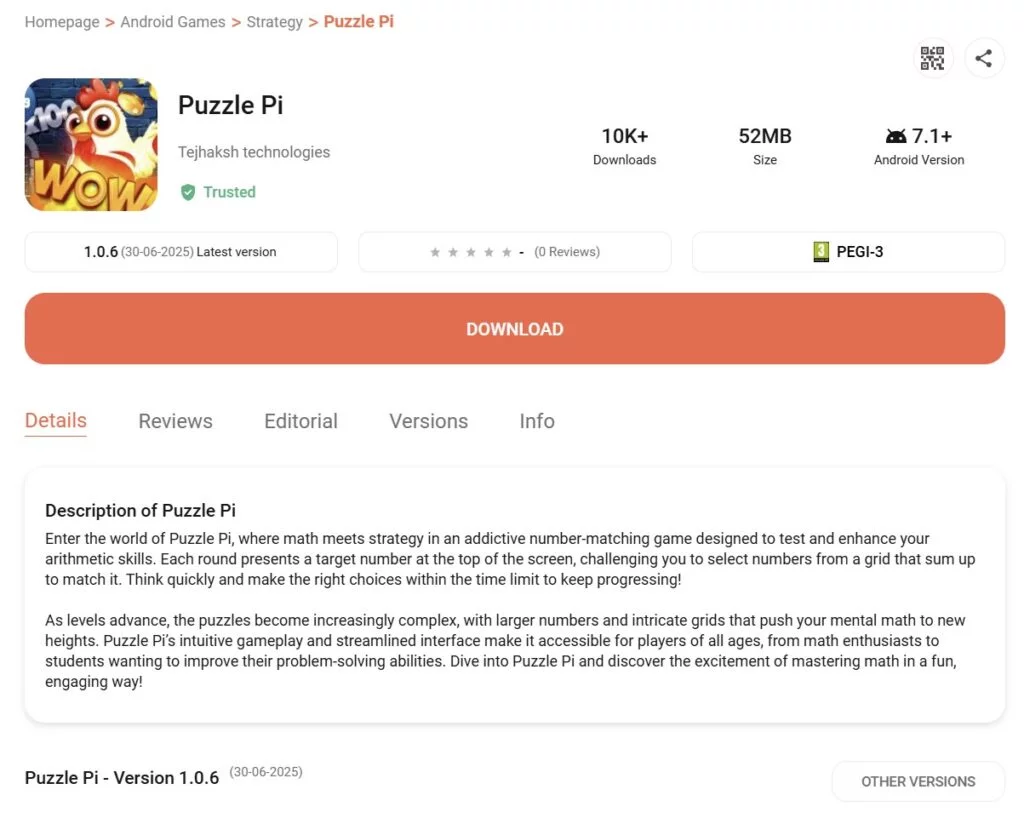The height and width of the screenshot is (818, 1024).
Task: Click the PEGI-3 rating badge icon
Action: click(821, 252)
